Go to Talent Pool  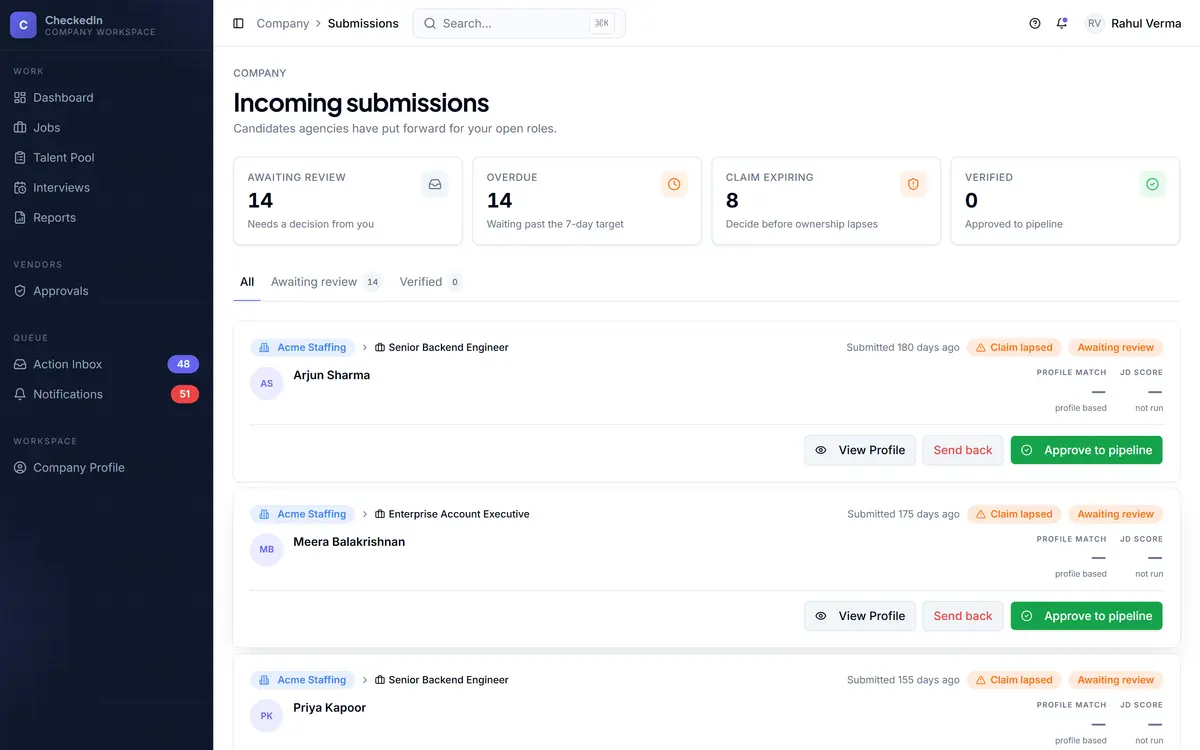pyautogui.click(x=106, y=157)
